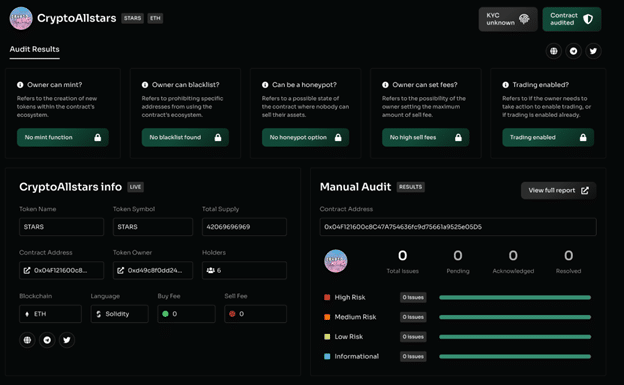Open website globe icon under token info
The width and height of the screenshot is (624, 385).
coord(27,340)
